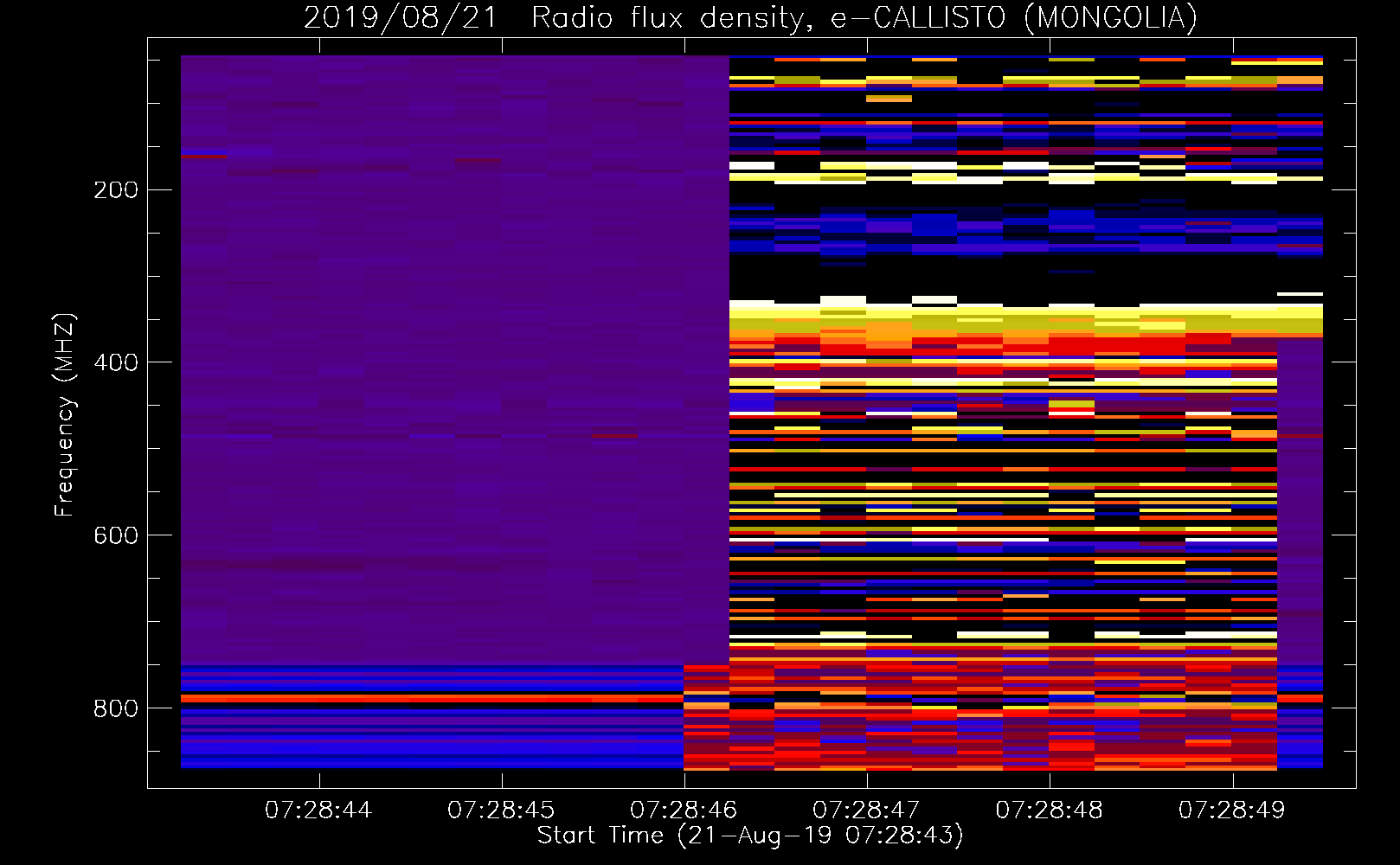Image resolution: width=1400 pixels, height=865 pixels.
Task: Select the 200 frequency tick label
Action: click(x=116, y=190)
